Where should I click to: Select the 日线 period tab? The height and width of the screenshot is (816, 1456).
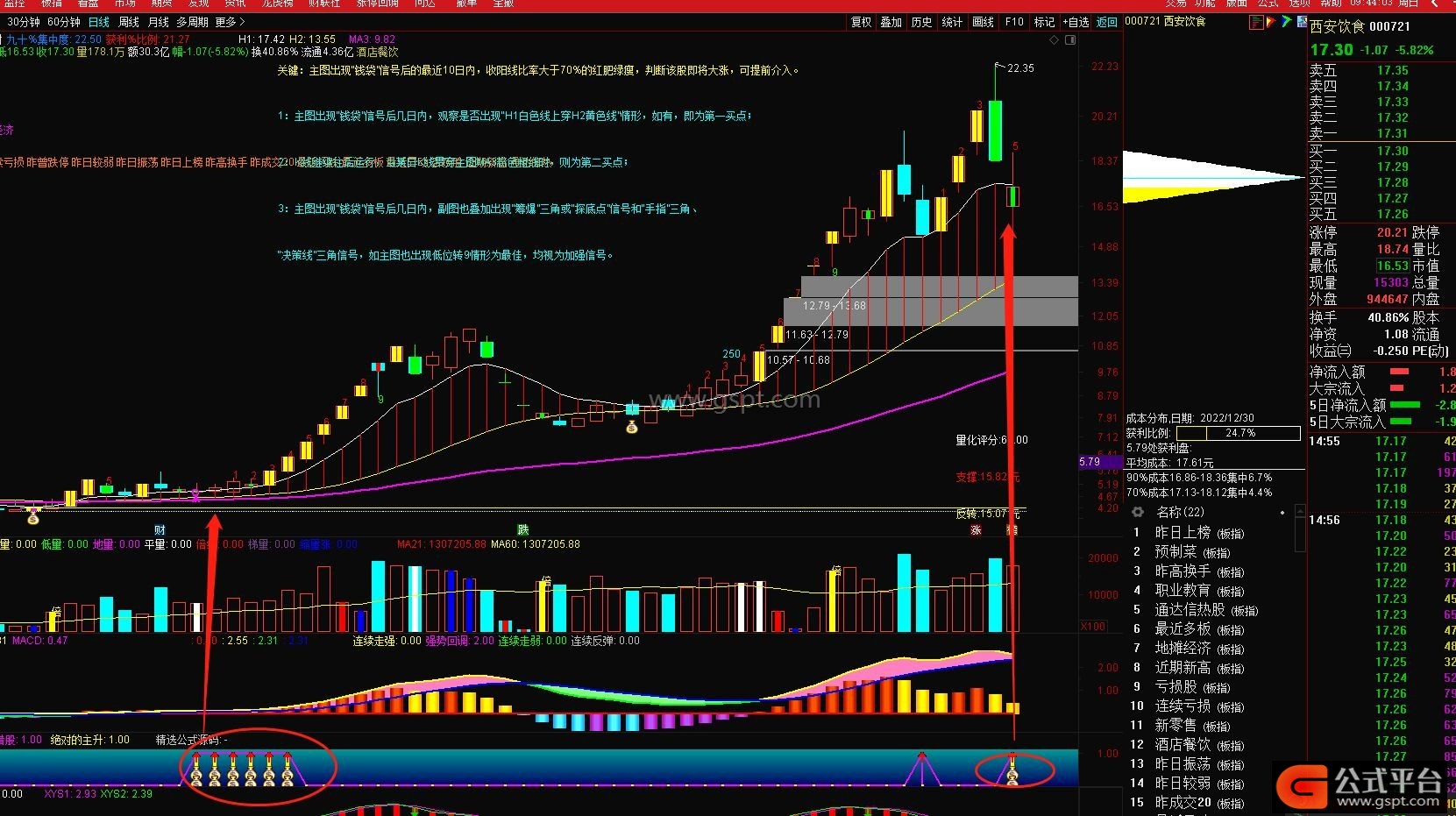coord(99,22)
